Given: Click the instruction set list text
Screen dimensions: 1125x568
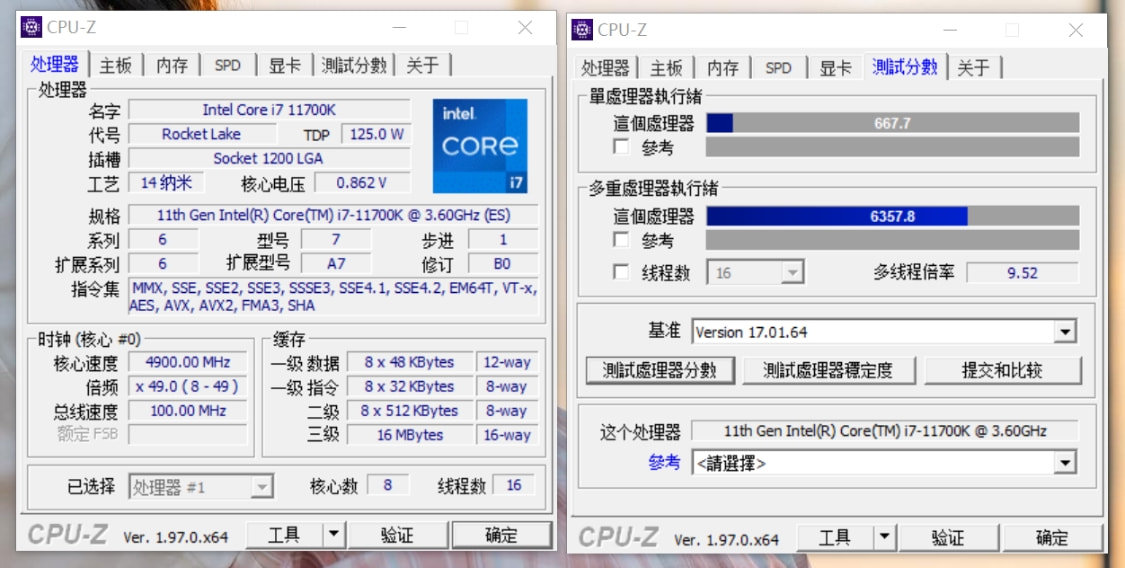Looking at the screenshot, I should [334, 297].
